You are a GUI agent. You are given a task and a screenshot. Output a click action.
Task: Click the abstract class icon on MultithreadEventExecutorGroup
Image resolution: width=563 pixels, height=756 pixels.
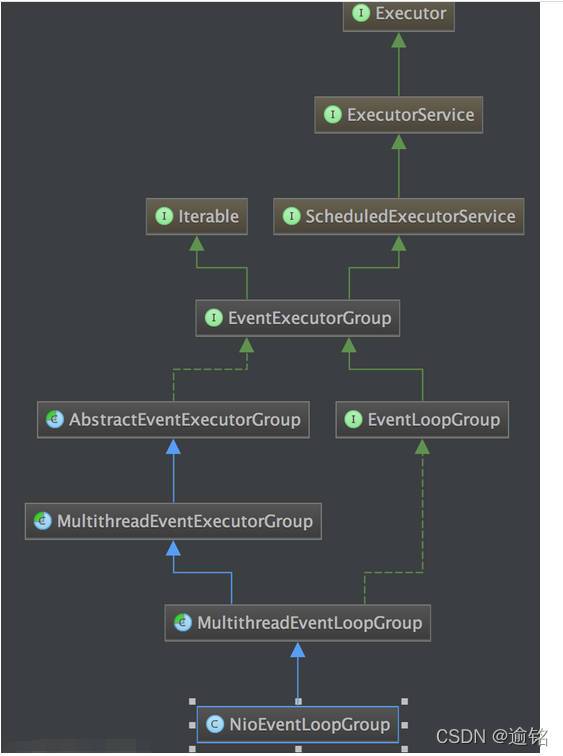pyautogui.click(x=42, y=521)
